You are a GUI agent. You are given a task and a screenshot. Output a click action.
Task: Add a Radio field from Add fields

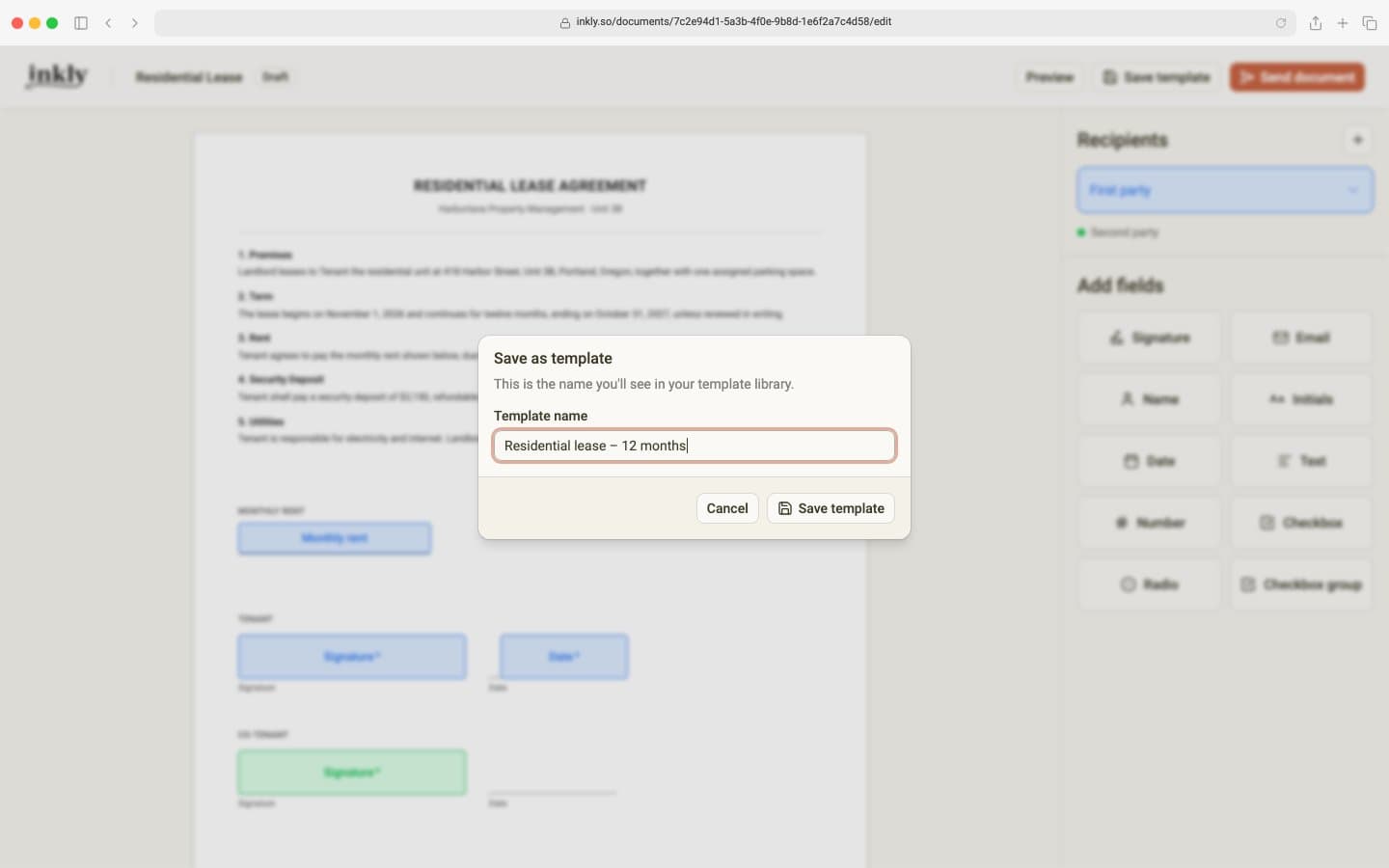click(x=1150, y=584)
